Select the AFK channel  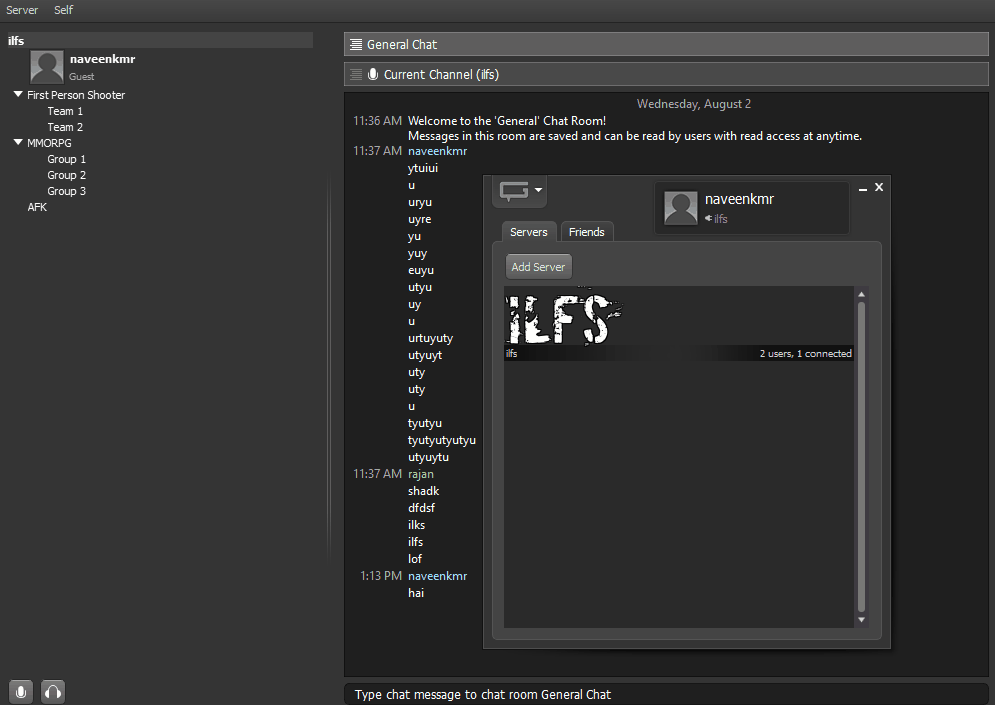pyautogui.click(x=37, y=207)
